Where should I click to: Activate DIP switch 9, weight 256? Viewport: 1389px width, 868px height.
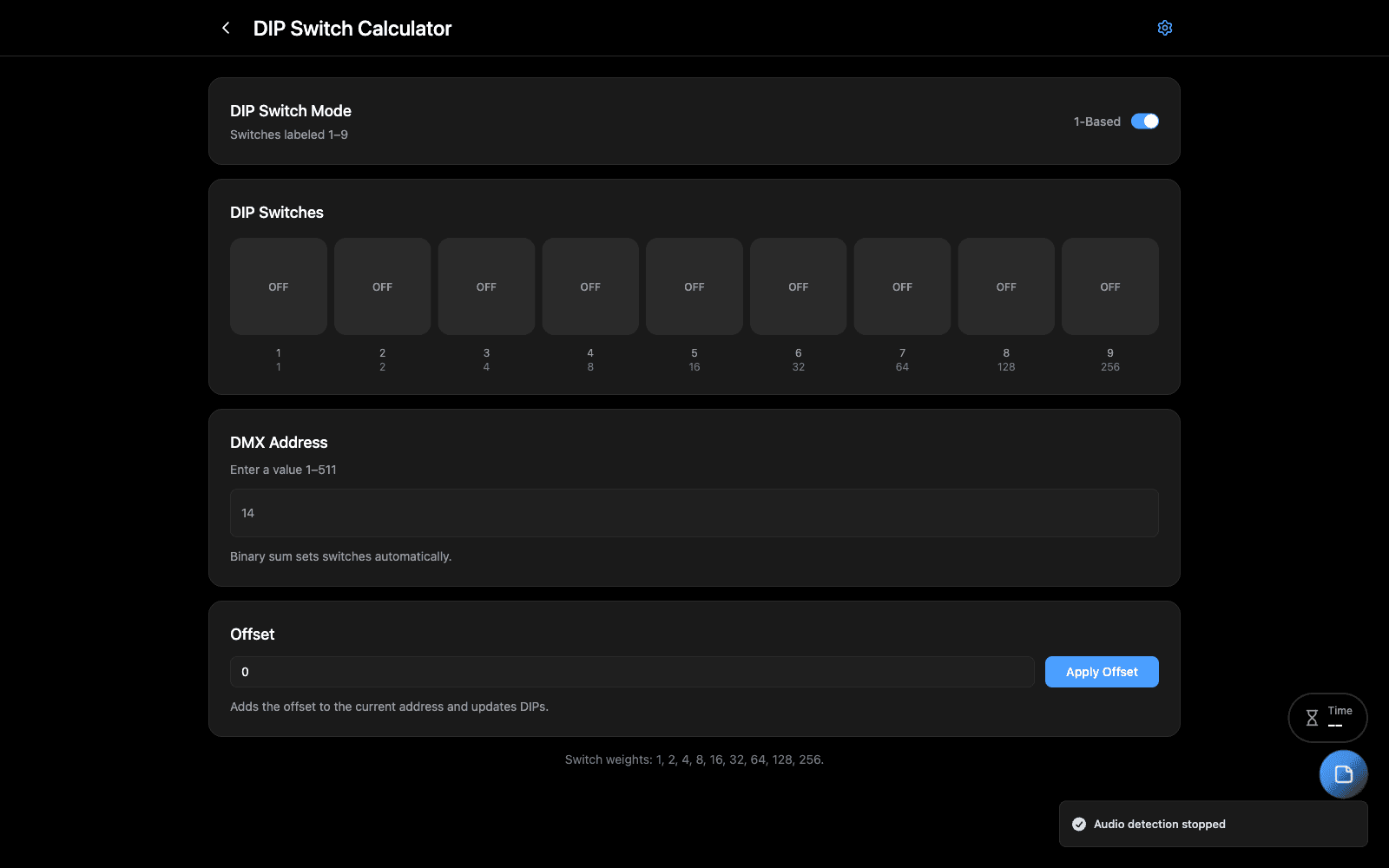tap(1110, 286)
